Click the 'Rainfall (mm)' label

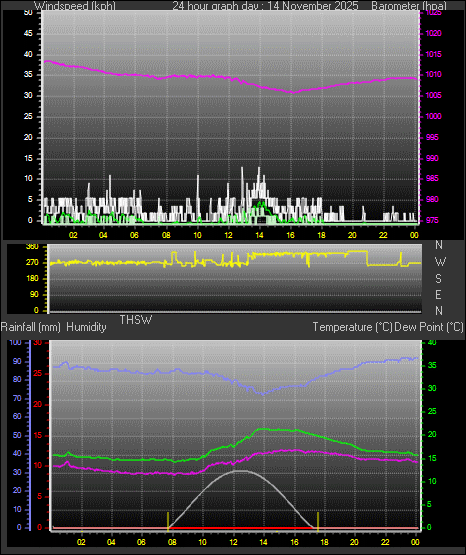click(31, 327)
